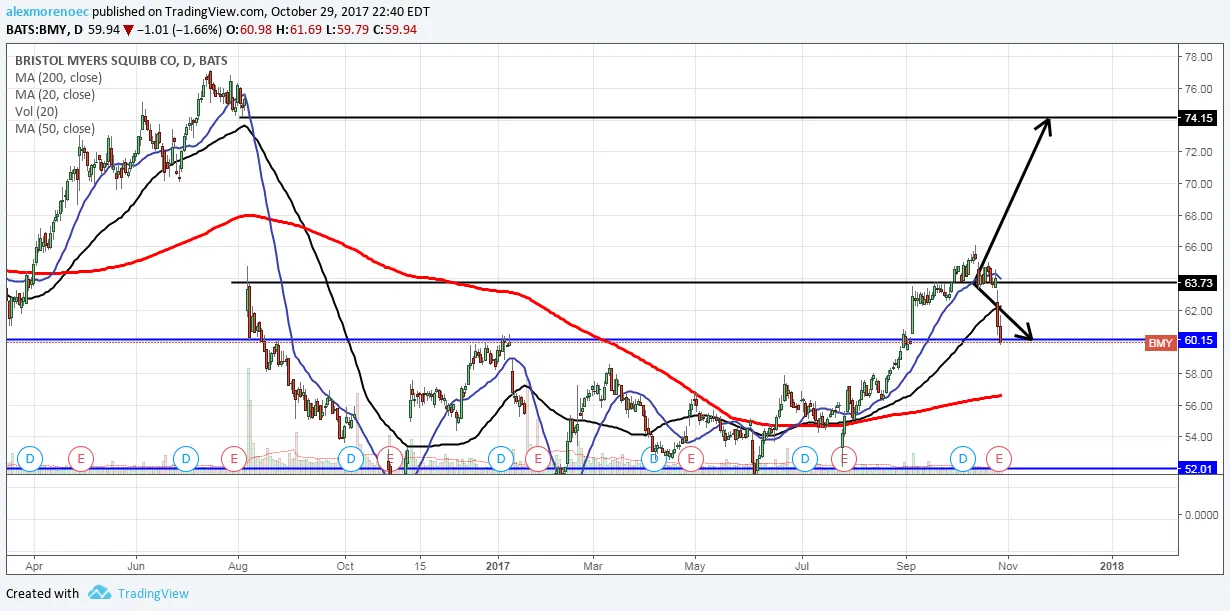Screen dimensions: 1230x611
Task: Open the dividend marker in April 2017
Action: tap(654, 459)
